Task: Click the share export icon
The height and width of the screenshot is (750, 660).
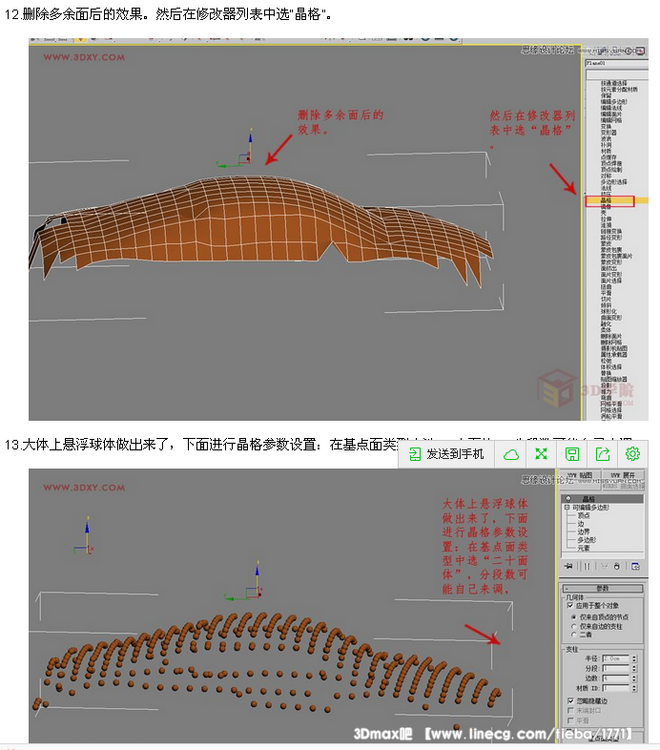Action: coord(602,454)
